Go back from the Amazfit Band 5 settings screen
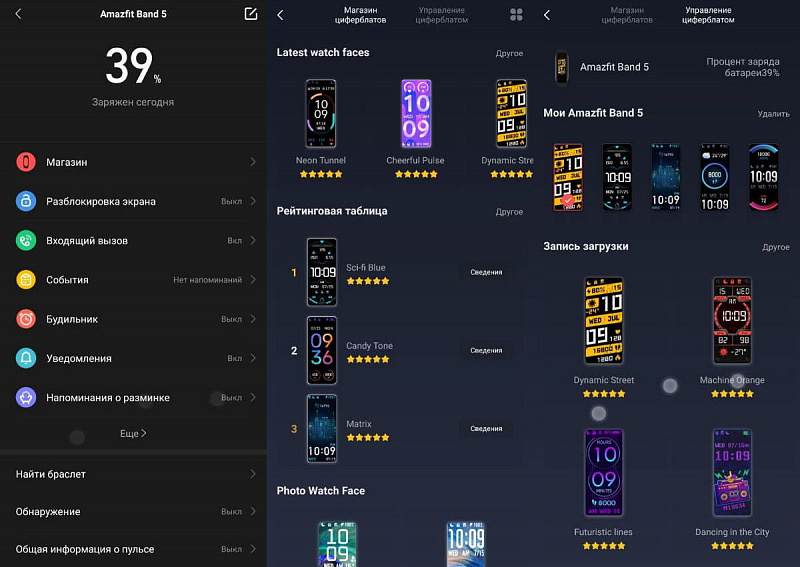This screenshot has width=800, height=567. (18, 14)
